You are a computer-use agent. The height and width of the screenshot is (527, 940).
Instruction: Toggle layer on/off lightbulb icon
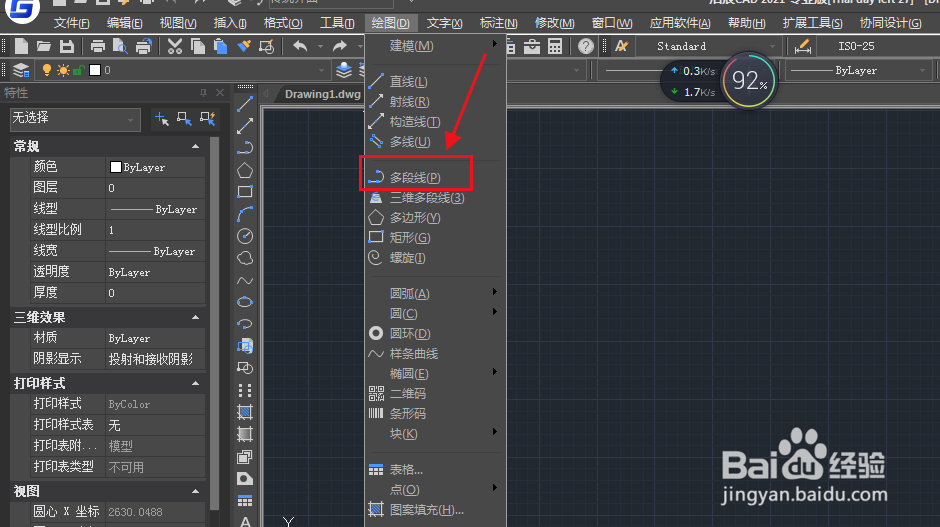point(46,70)
